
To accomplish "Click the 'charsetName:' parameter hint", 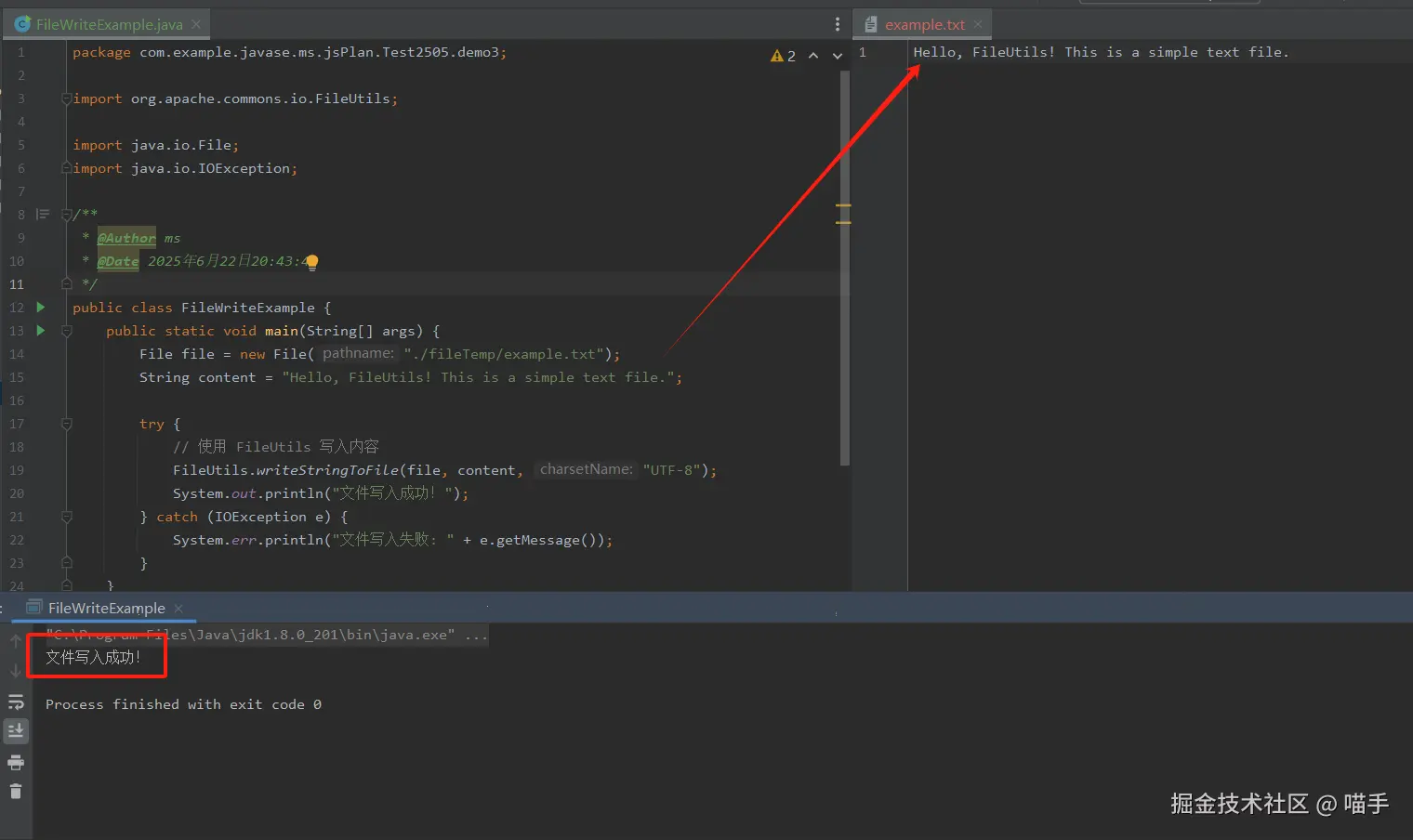I will point(587,469).
